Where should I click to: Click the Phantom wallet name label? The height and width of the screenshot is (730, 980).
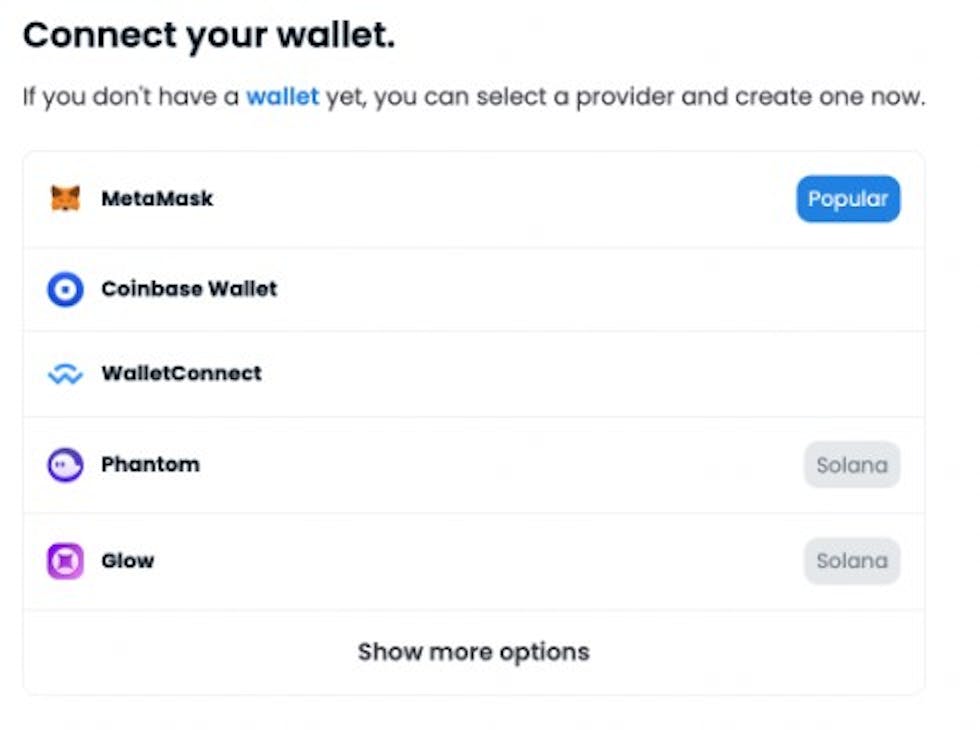pos(150,464)
